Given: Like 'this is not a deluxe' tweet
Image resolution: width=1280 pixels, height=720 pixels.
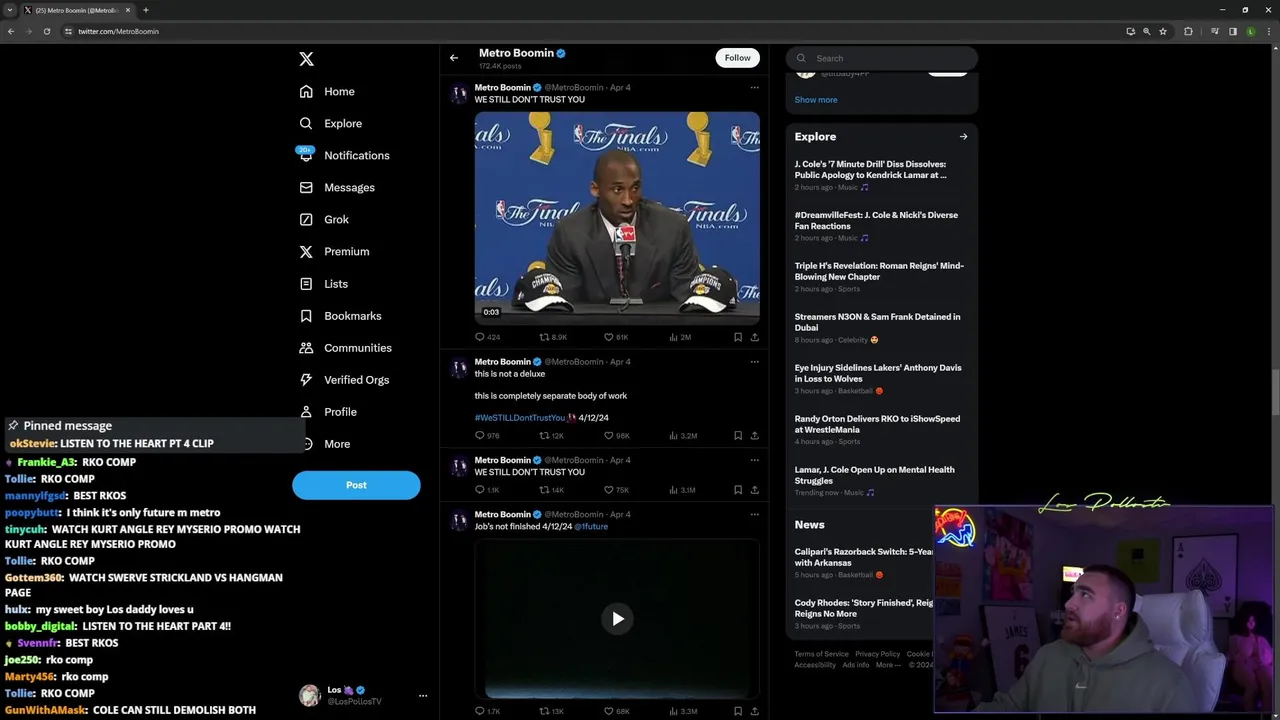Looking at the screenshot, I should coord(609,436).
